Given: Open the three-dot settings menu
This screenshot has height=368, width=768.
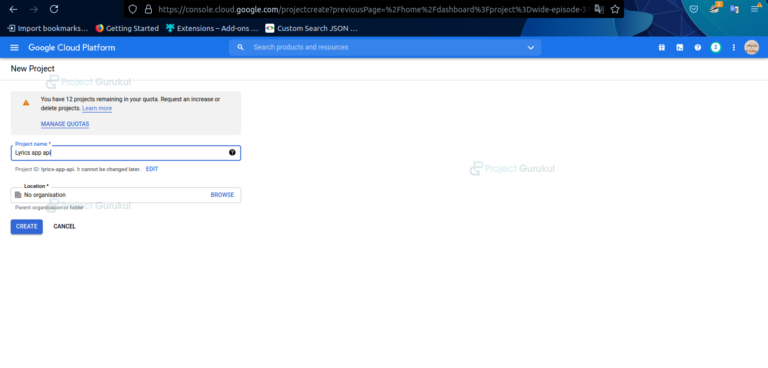Looking at the screenshot, I should pos(734,48).
